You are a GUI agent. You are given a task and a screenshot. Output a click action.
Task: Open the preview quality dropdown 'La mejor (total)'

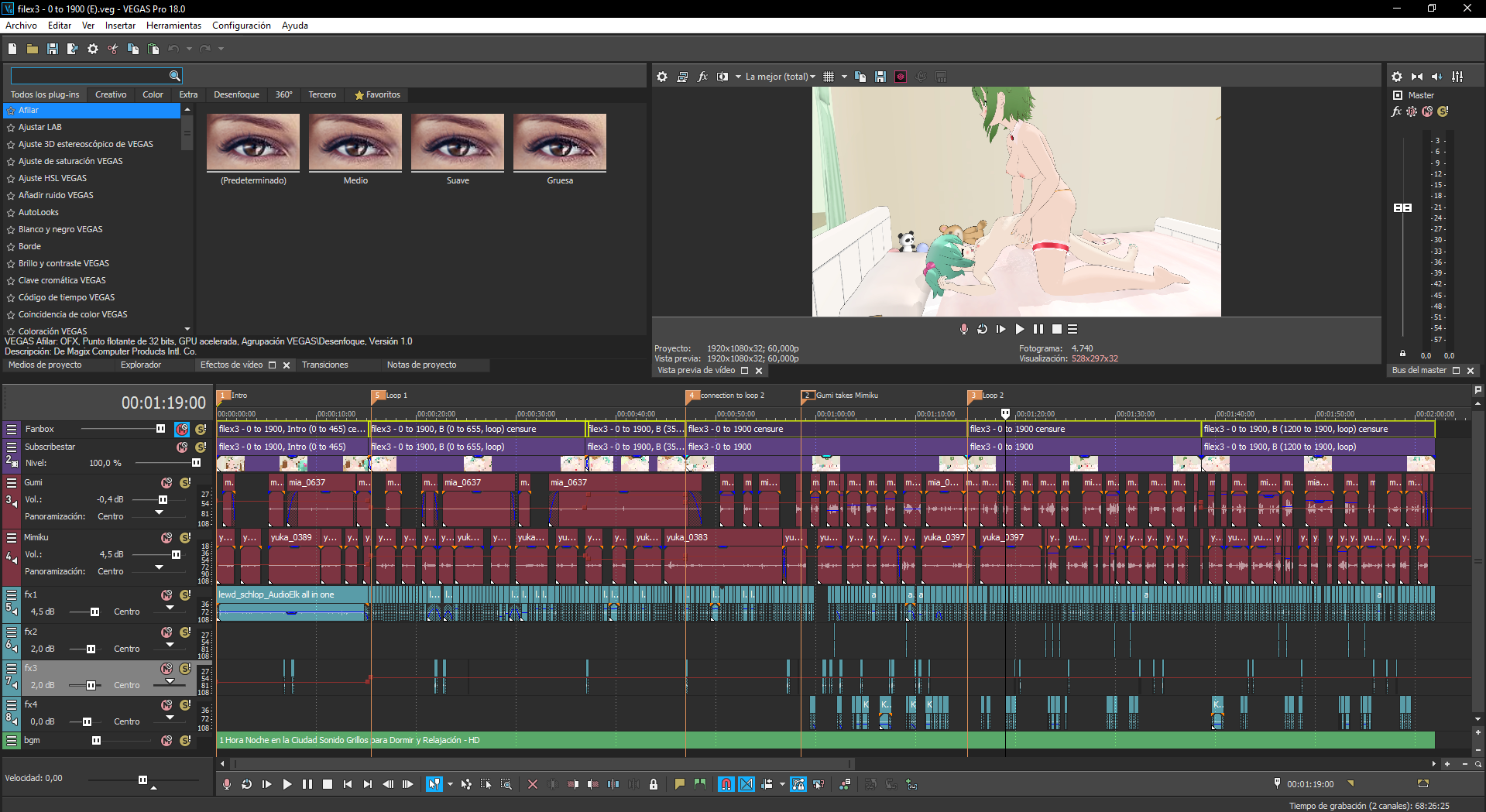point(780,77)
